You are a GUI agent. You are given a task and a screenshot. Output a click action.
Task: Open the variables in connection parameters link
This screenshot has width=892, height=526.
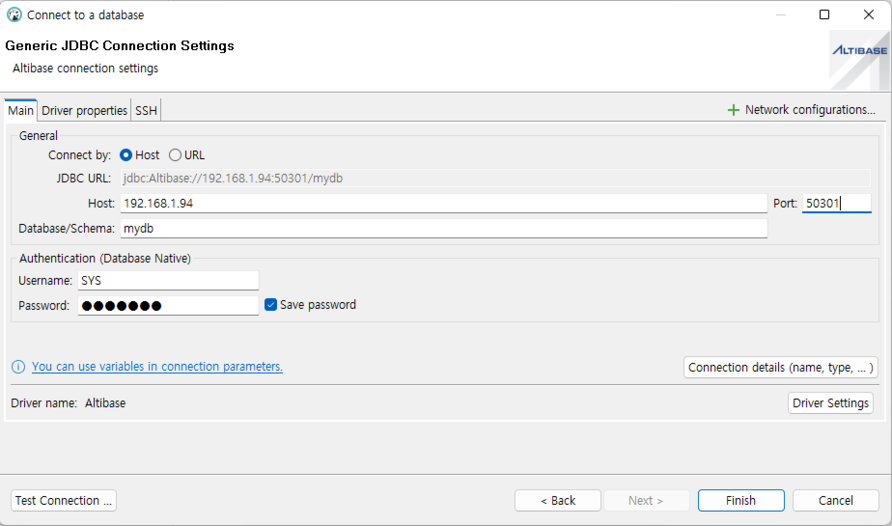(x=157, y=367)
